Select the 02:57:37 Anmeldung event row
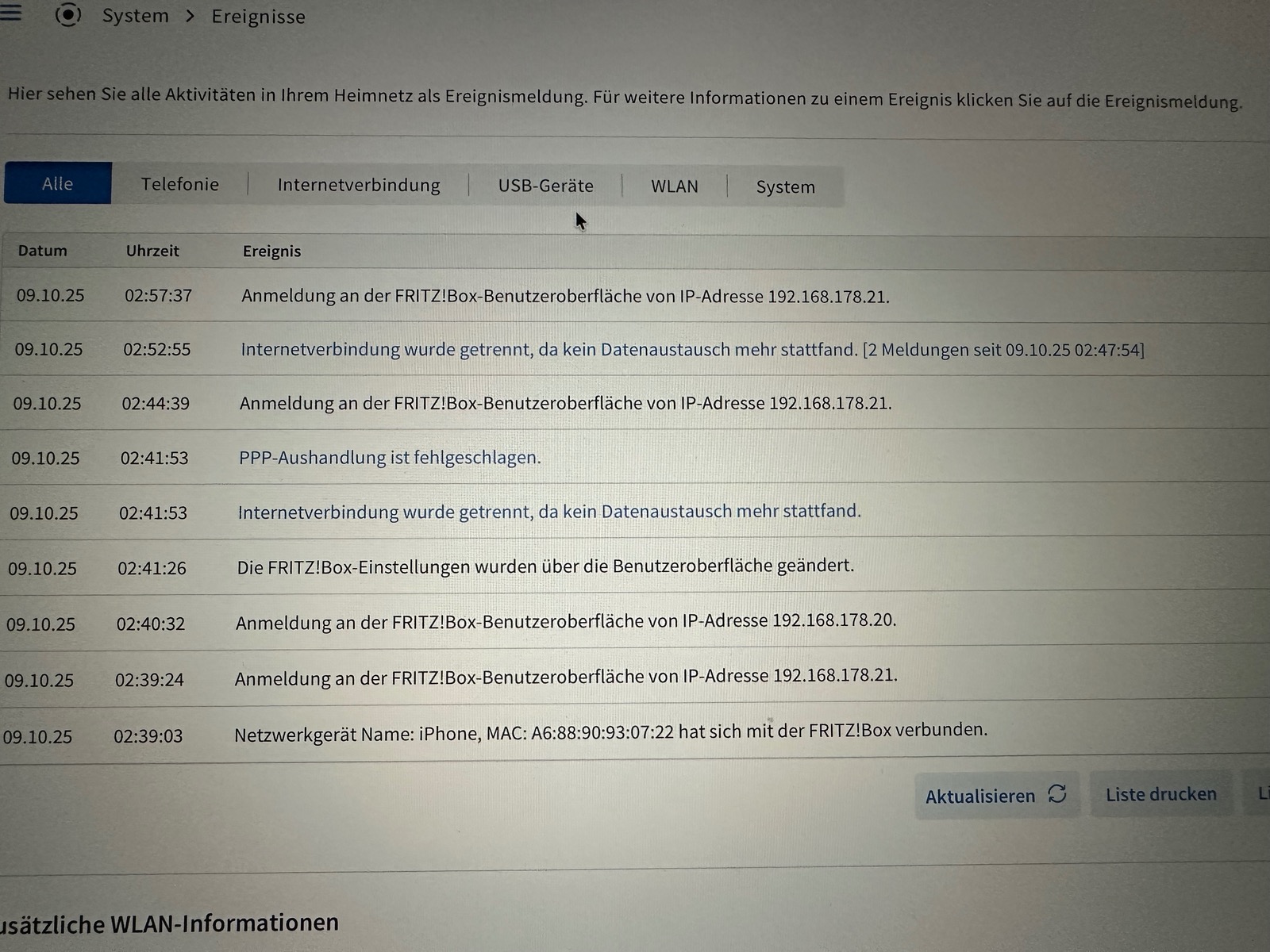The image size is (1270, 952). coord(565,296)
